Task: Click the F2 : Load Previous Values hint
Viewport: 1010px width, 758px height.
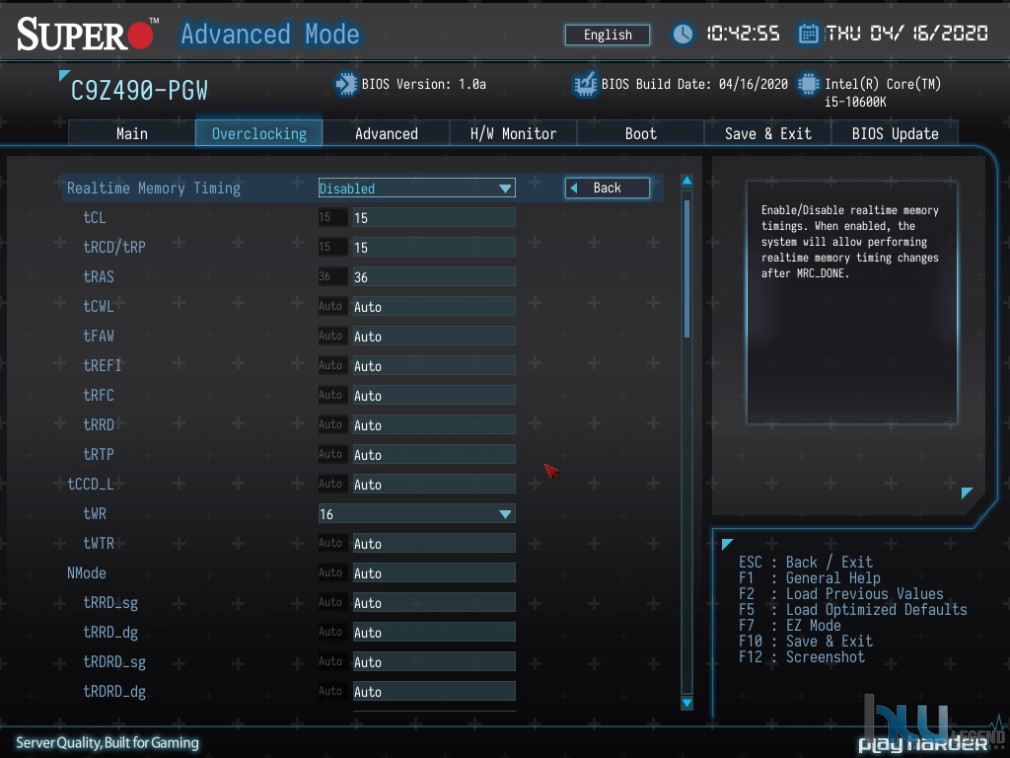Action: point(841,594)
